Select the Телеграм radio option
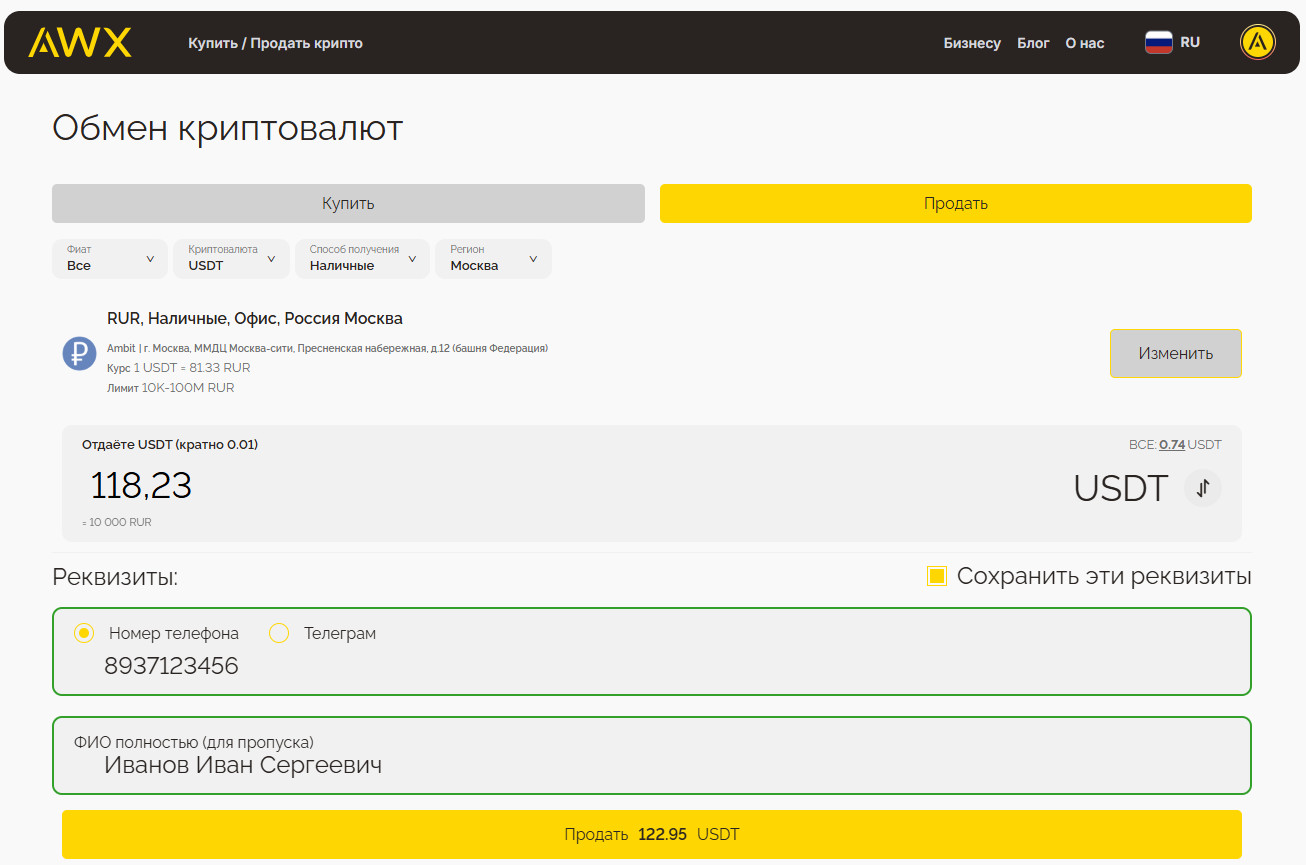Viewport: 1306px width, 865px height. coord(279,633)
